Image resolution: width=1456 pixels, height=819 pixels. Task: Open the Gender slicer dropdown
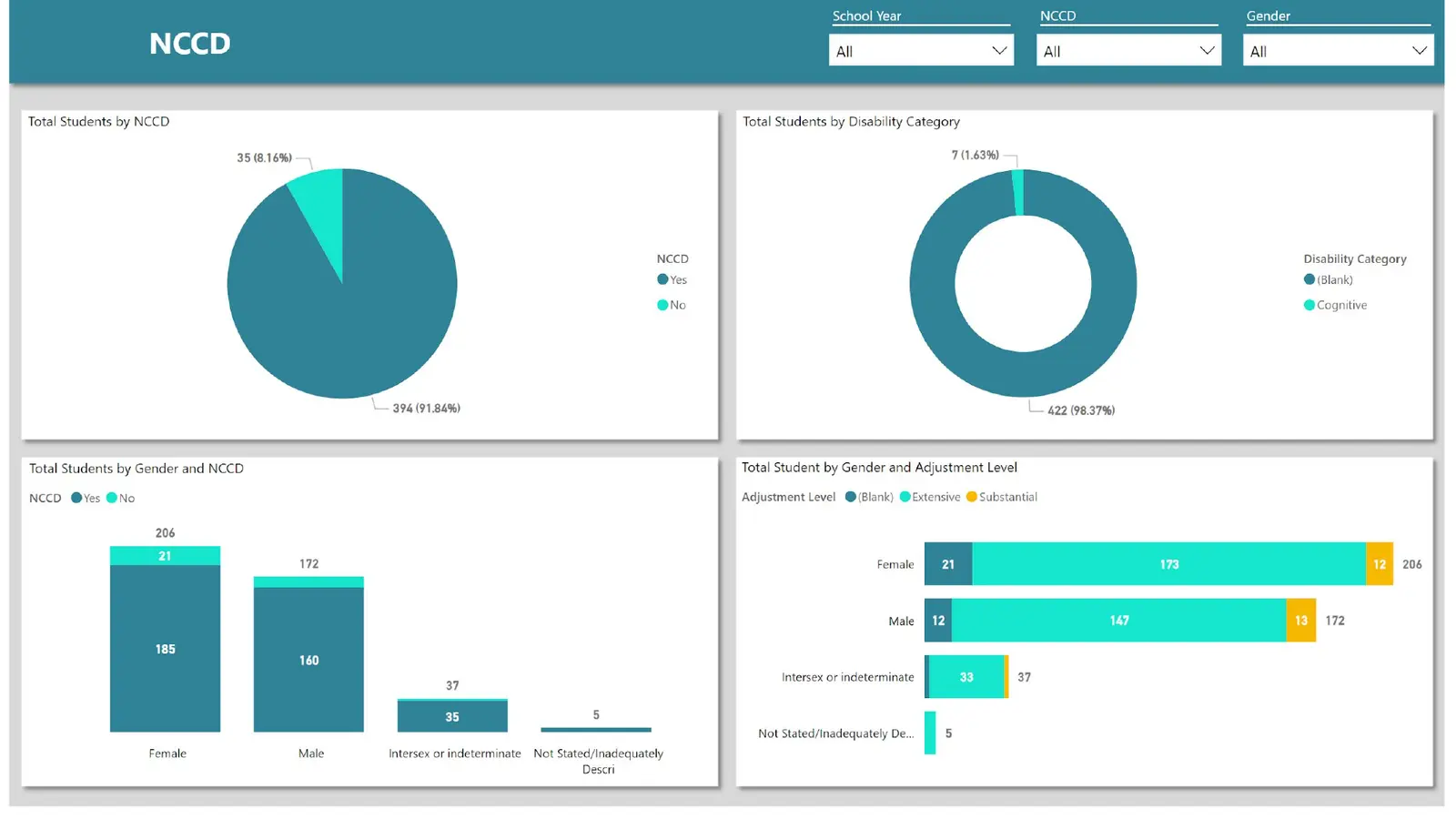click(1338, 50)
